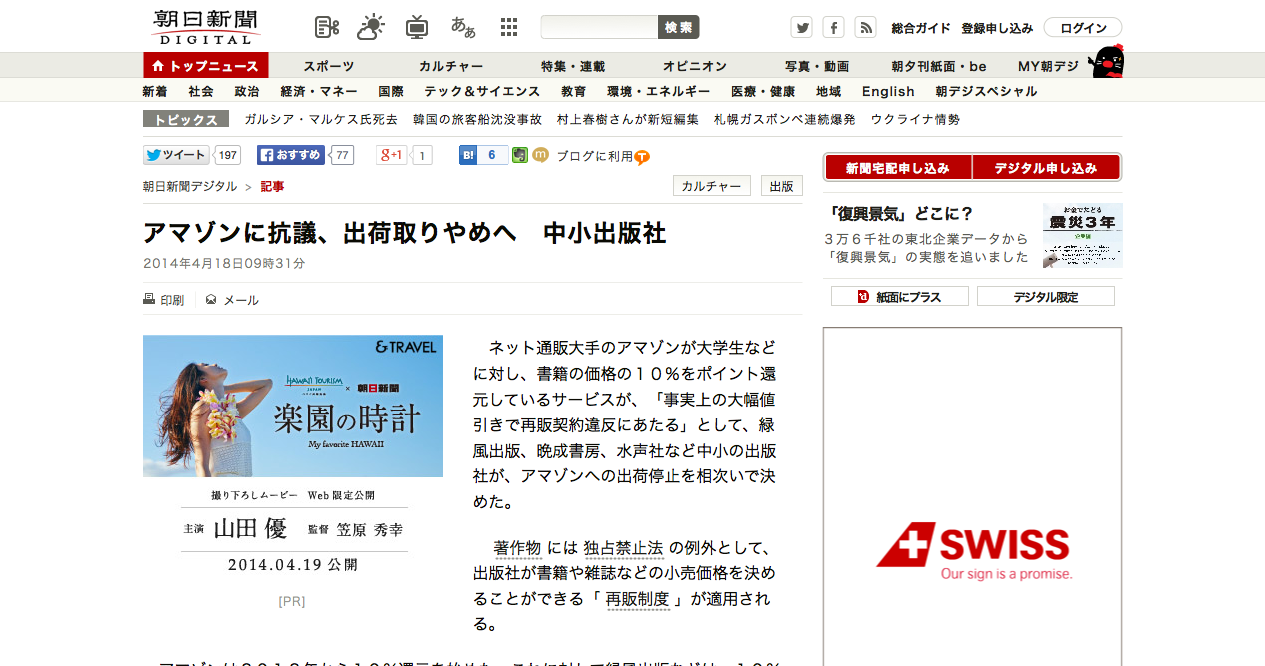The height and width of the screenshot is (666, 1265).
Task: Click the デジタル申し込み red button
Action: click(1046, 168)
